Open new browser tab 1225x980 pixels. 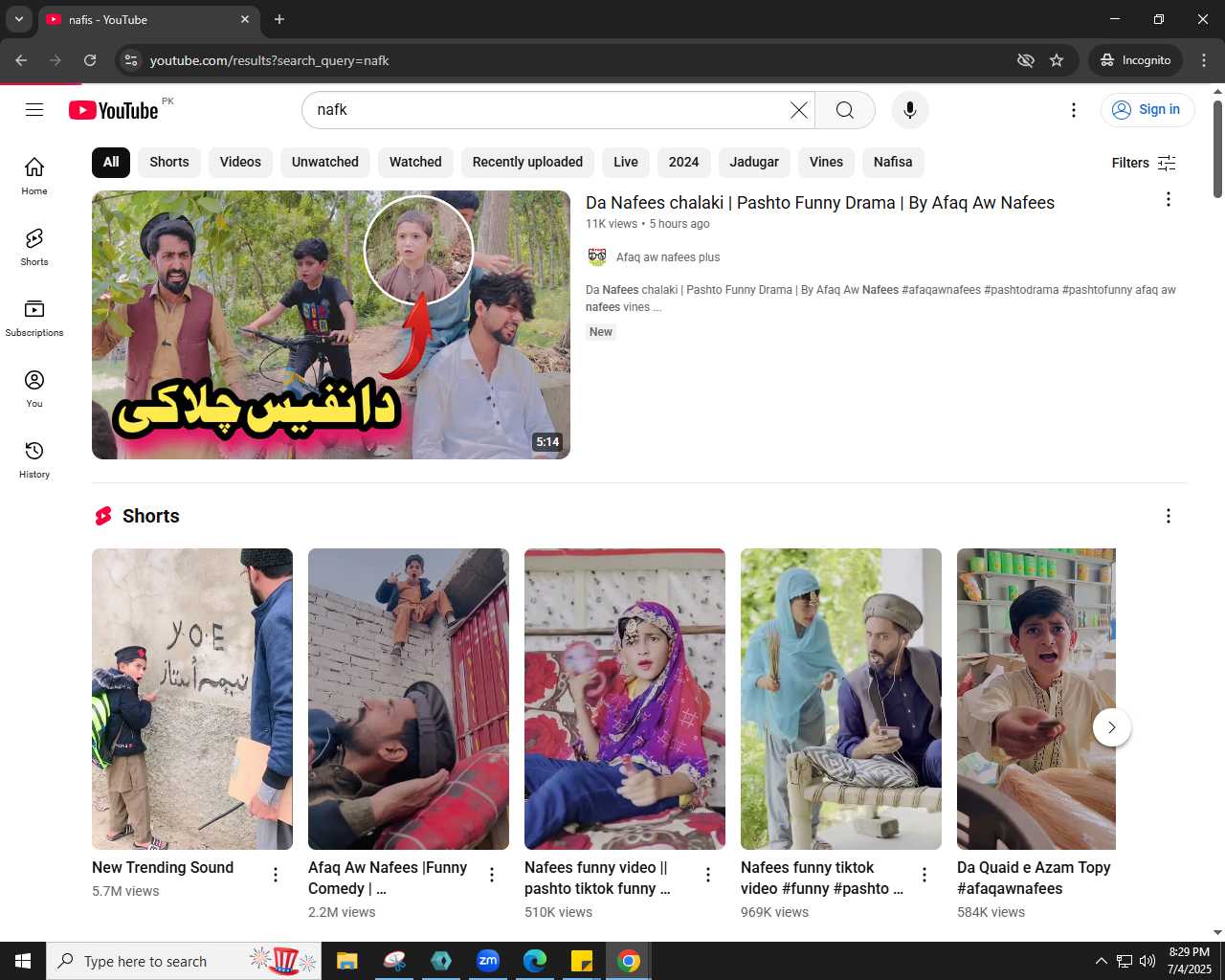pyautogui.click(x=279, y=19)
